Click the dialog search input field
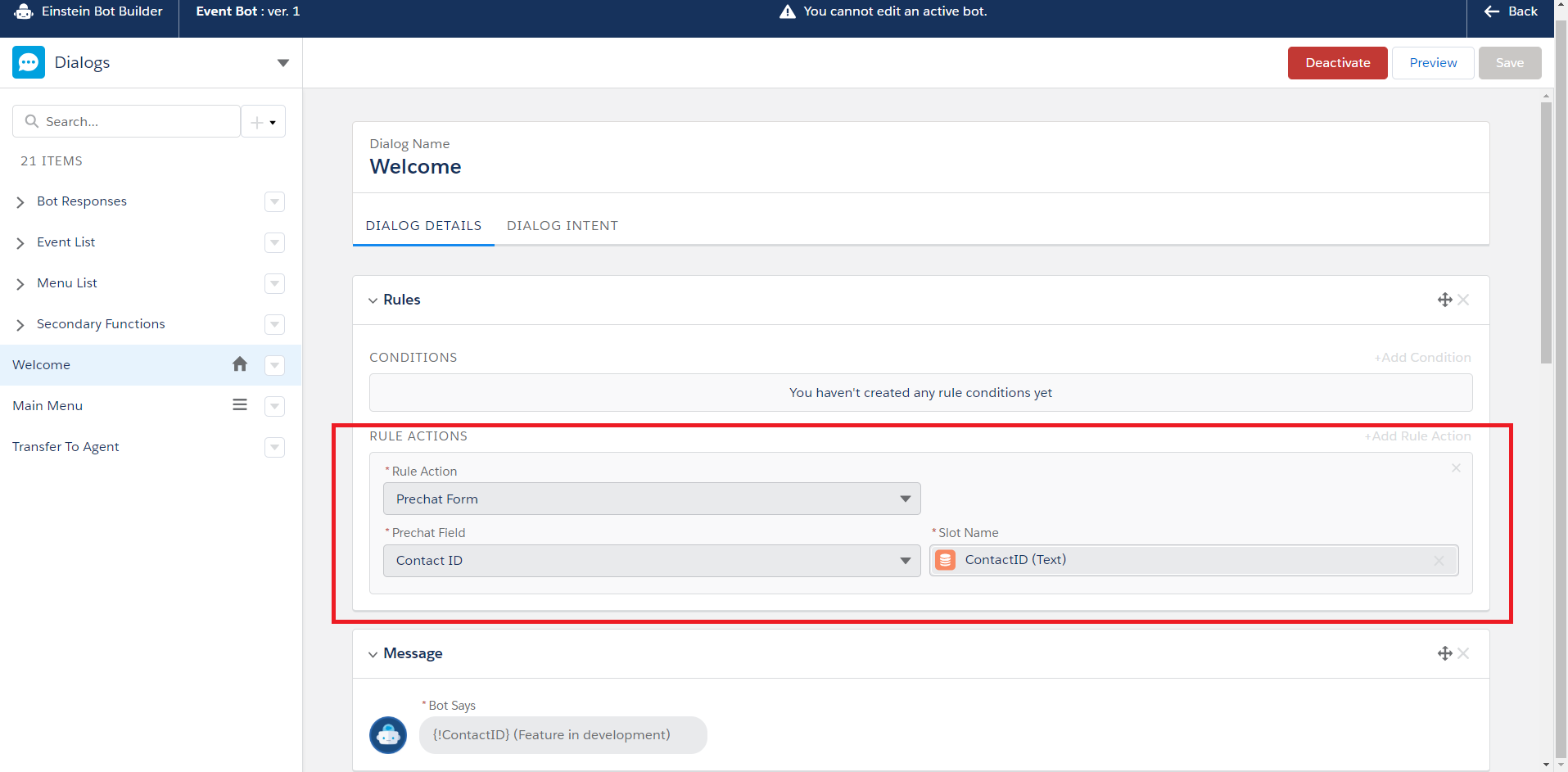 tap(126, 121)
